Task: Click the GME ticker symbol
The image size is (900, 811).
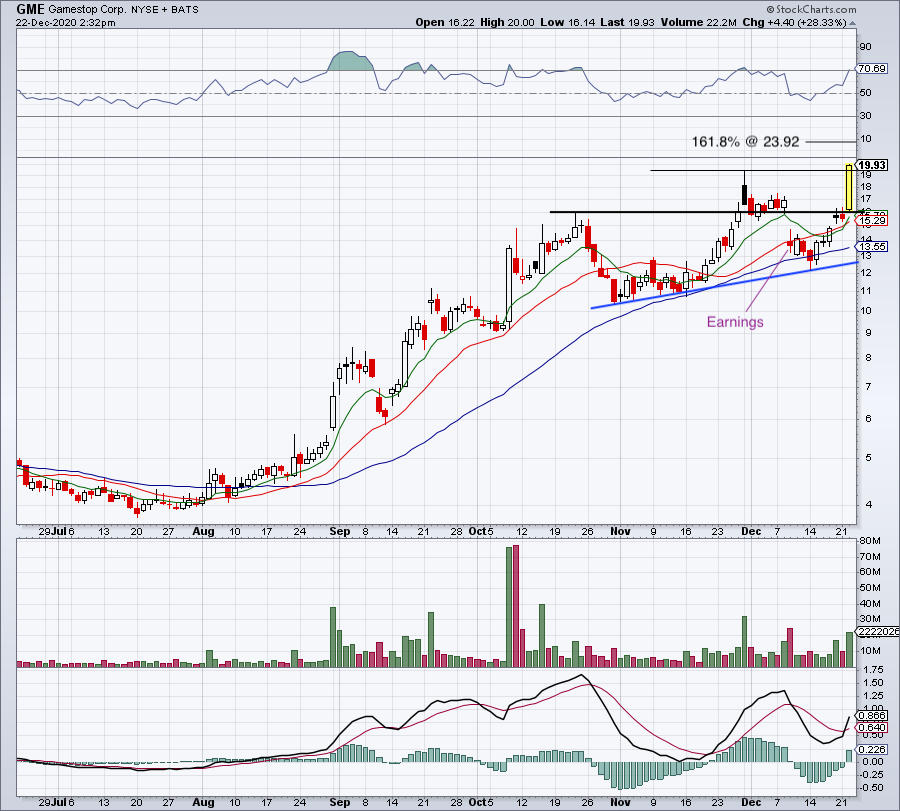Action: point(30,9)
